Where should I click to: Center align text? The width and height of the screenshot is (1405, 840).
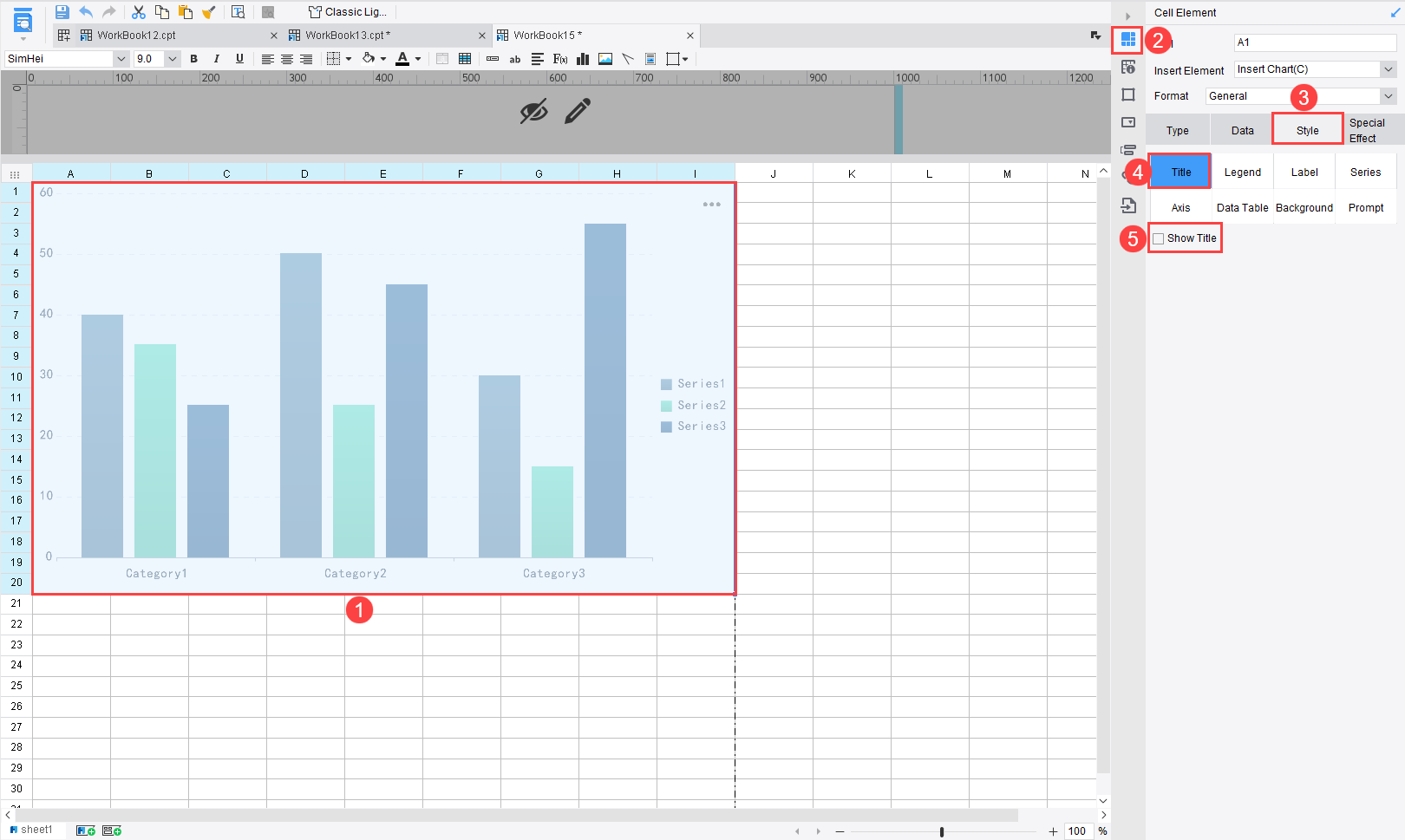pyautogui.click(x=286, y=59)
